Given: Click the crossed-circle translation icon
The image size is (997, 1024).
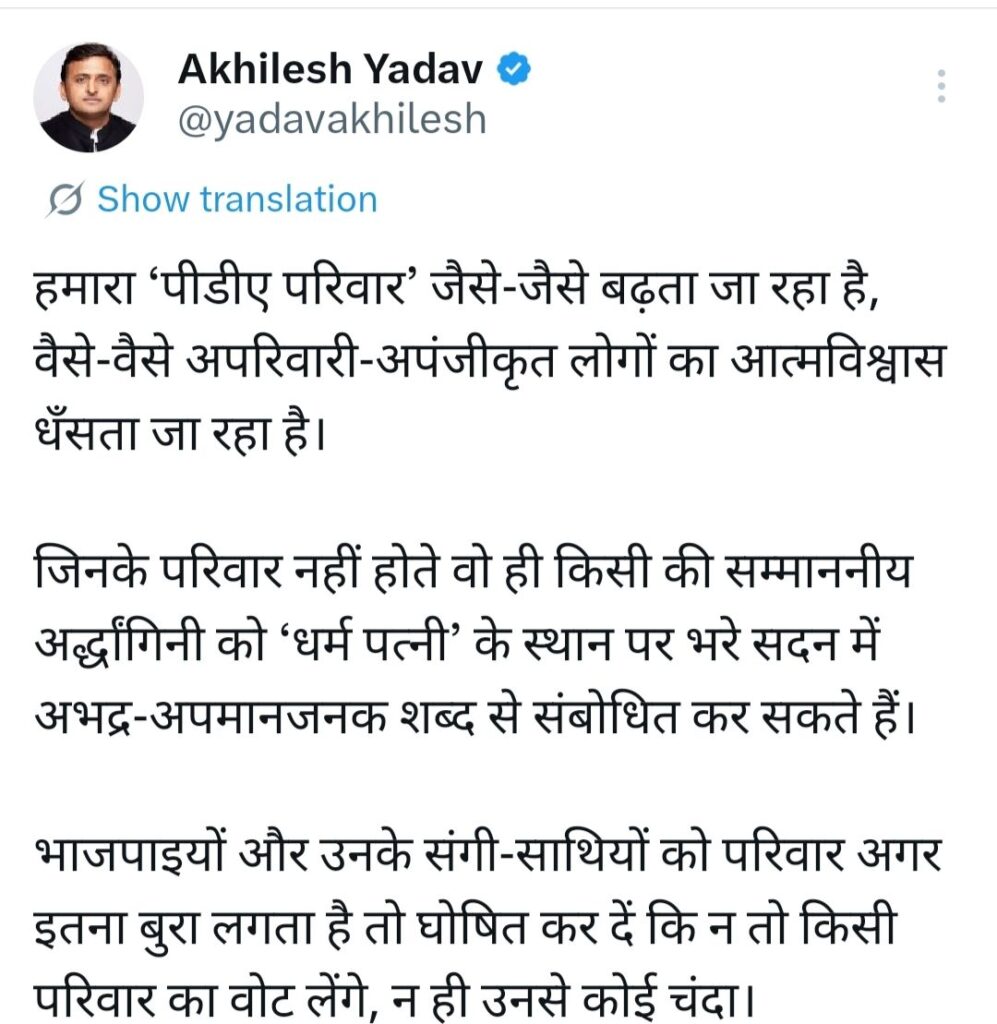Looking at the screenshot, I should click(67, 199).
